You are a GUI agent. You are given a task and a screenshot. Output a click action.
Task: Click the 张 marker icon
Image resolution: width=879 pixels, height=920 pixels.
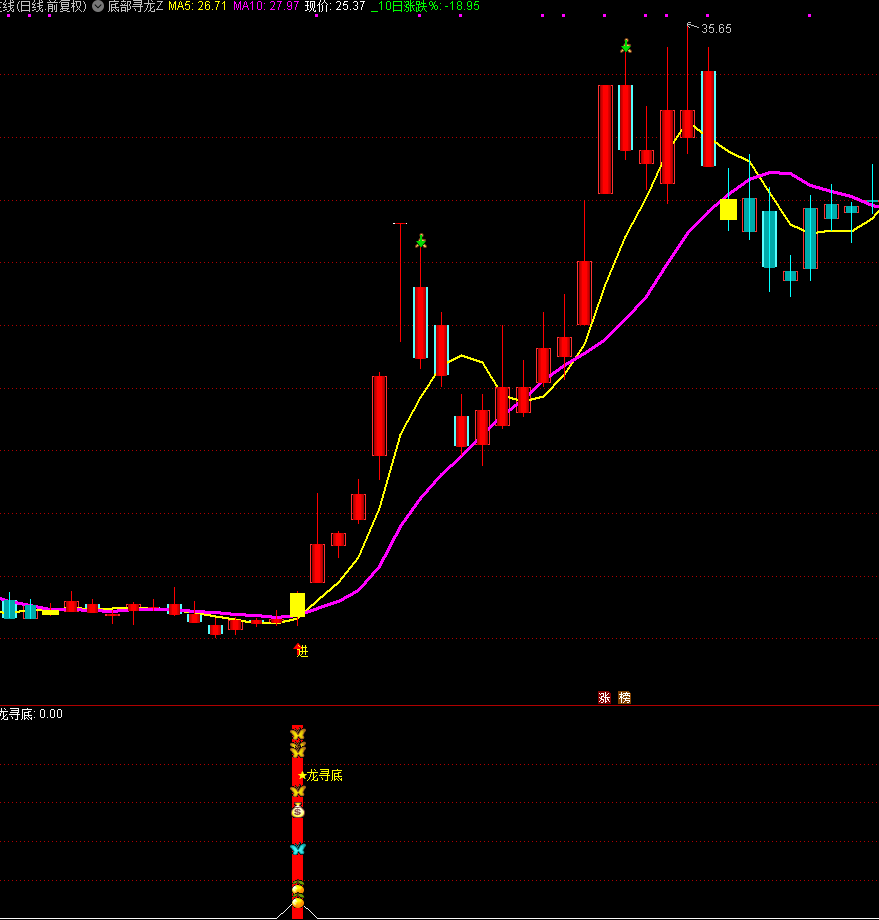(604, 697)
